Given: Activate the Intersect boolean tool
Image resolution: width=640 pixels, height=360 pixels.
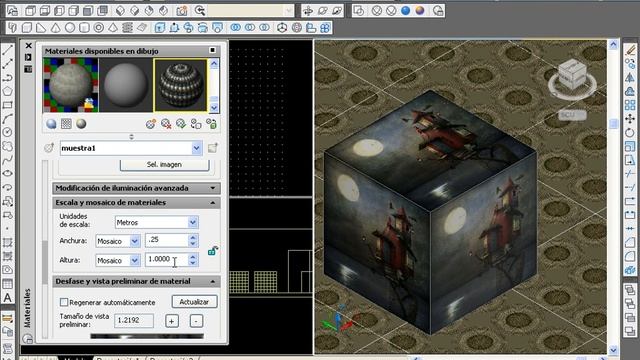Looking at the screenshot, I should (x=264, y=27).
